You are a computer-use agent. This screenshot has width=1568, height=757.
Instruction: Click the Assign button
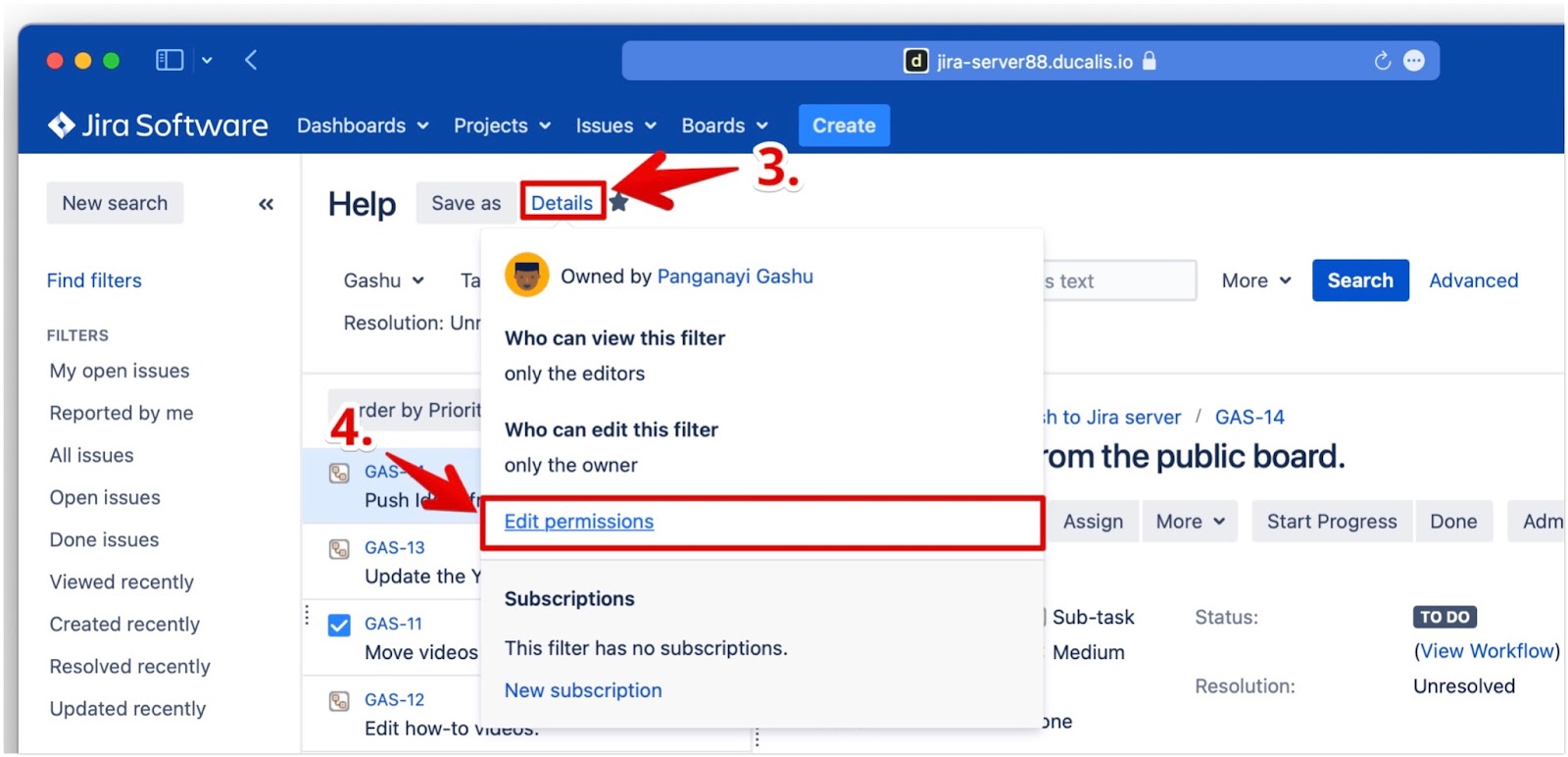click(1093, 522)
